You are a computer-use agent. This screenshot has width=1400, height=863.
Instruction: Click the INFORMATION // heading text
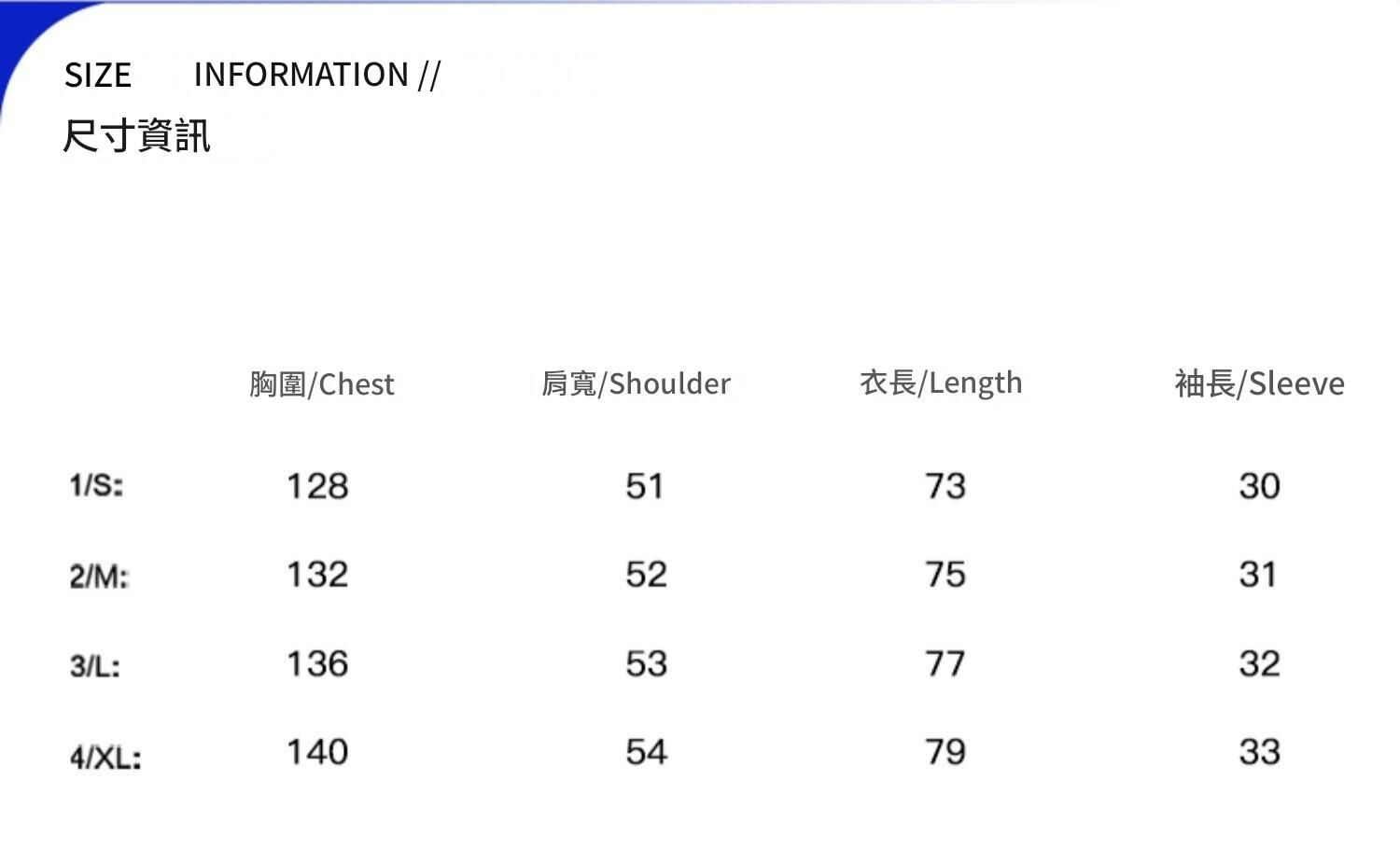point(316,75)
